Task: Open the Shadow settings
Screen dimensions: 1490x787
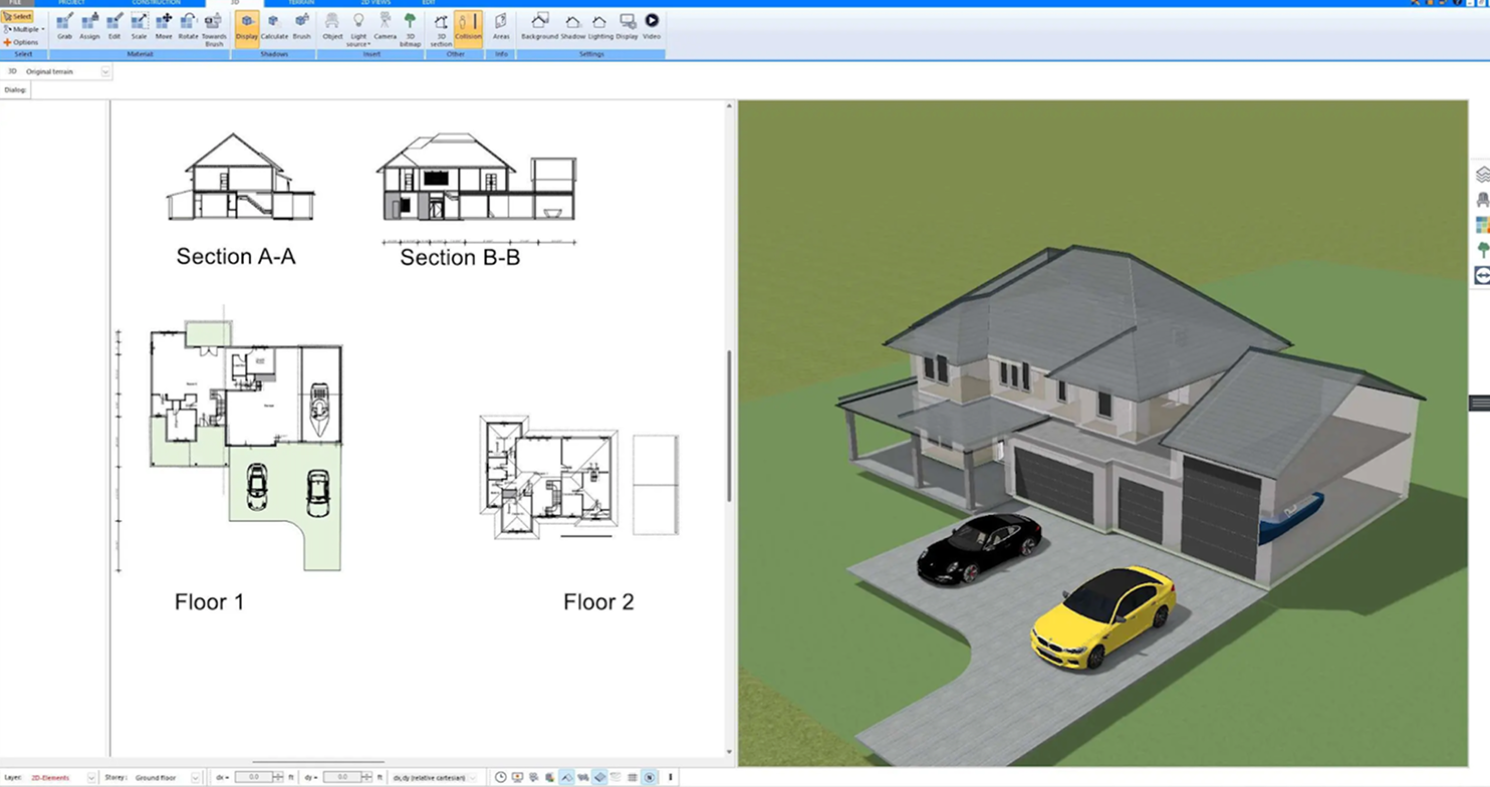Action: 573,26
